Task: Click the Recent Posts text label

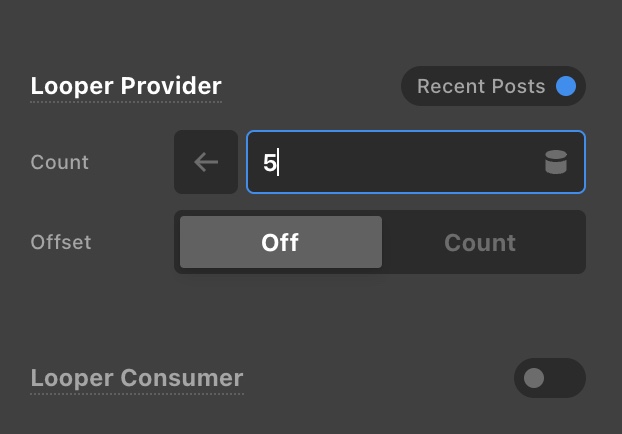Action: 481,86
